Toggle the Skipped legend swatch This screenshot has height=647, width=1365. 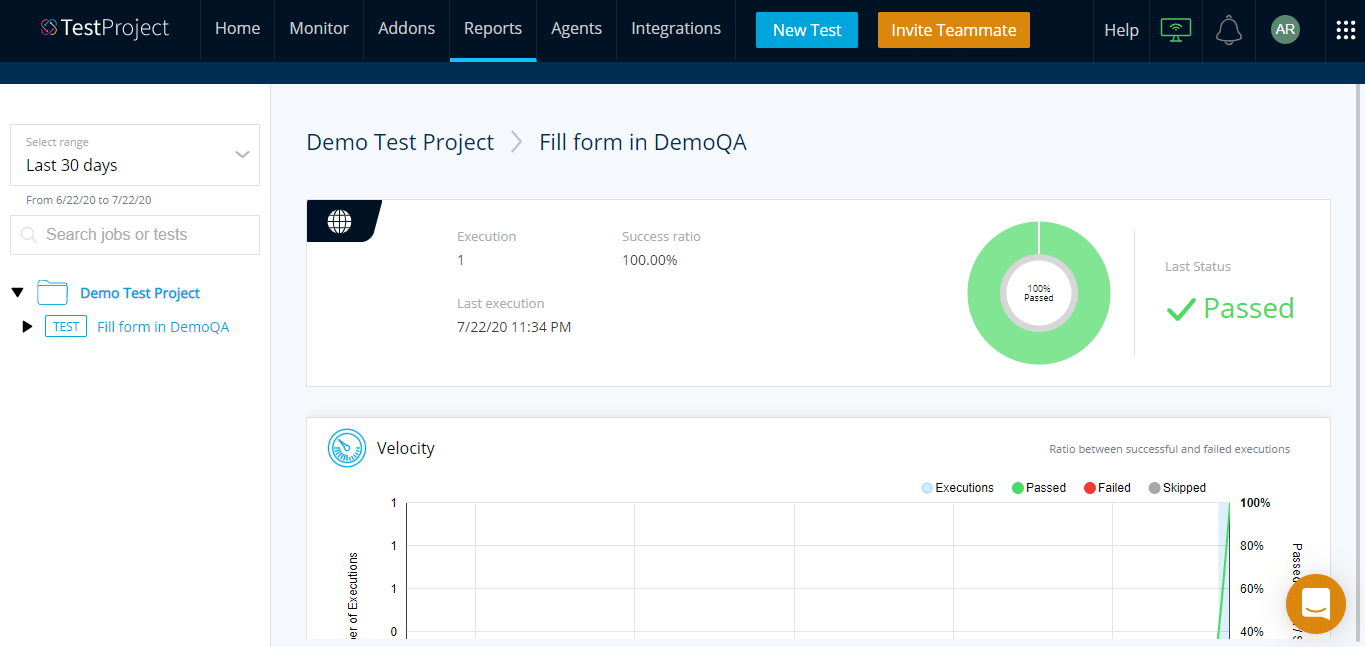coord(1155,488)
